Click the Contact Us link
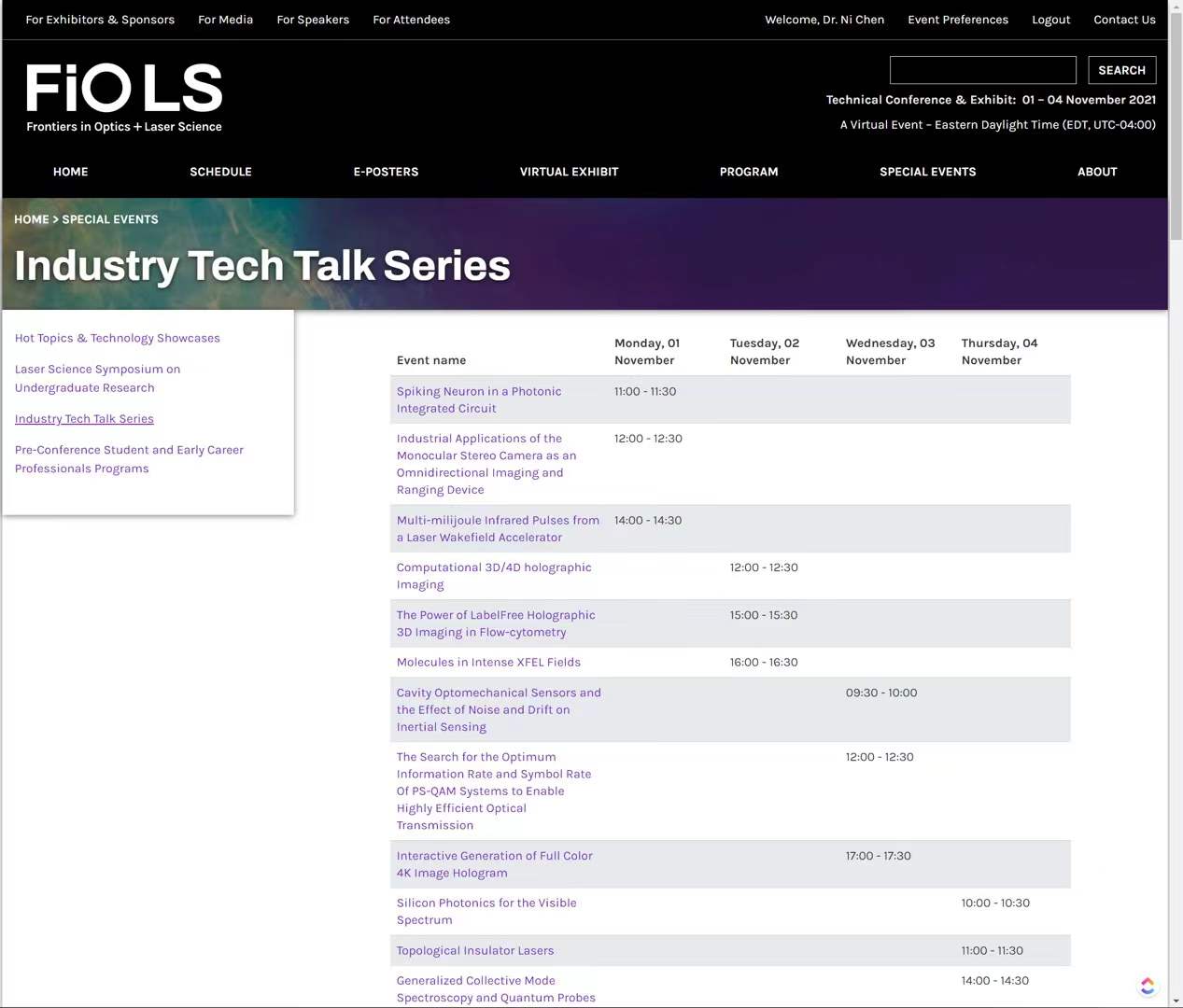Image resolution: width=1183 pixels, height=1008 pixels. coord(1124,20)
